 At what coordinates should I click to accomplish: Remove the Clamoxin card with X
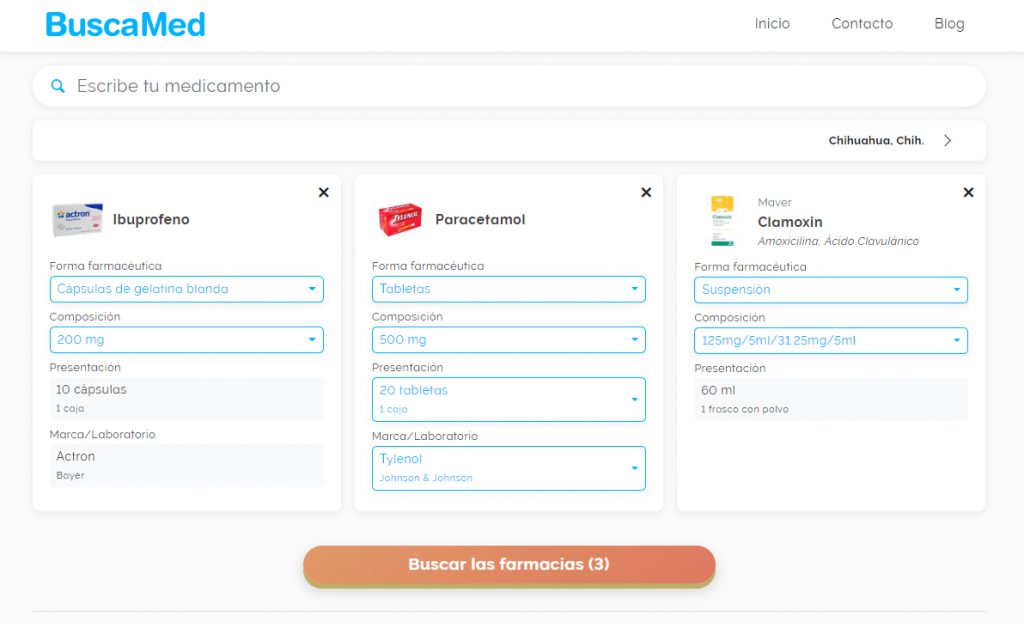[968, 193]
